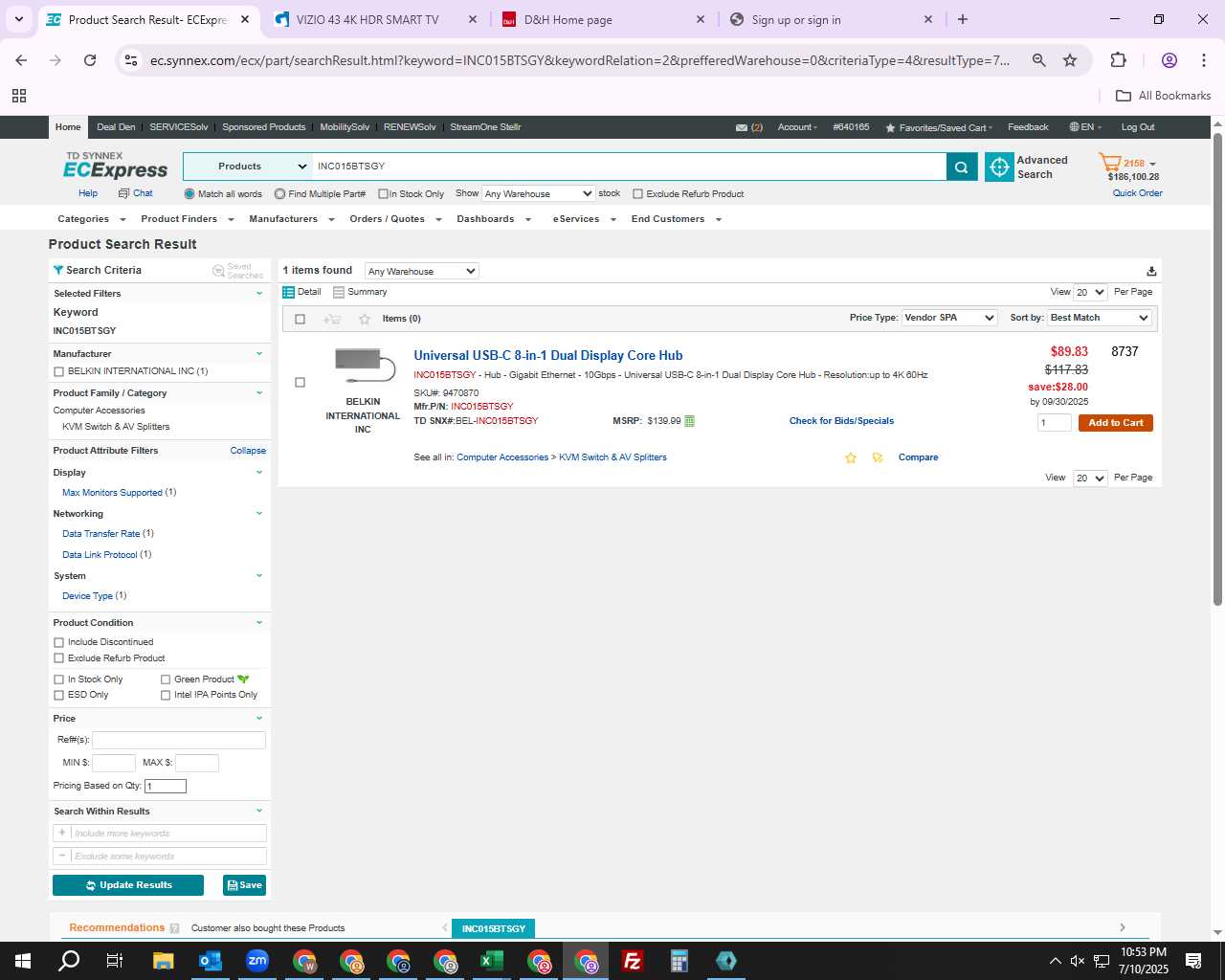Open the Dashboards menu
This screenshot has height=980, width=1225.
point(494,219)
